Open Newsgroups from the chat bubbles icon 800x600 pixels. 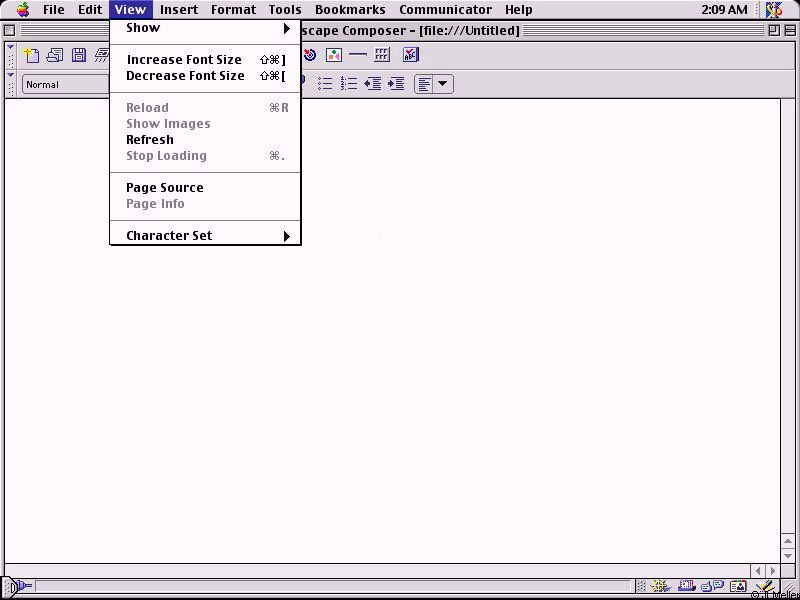[713, 587]
